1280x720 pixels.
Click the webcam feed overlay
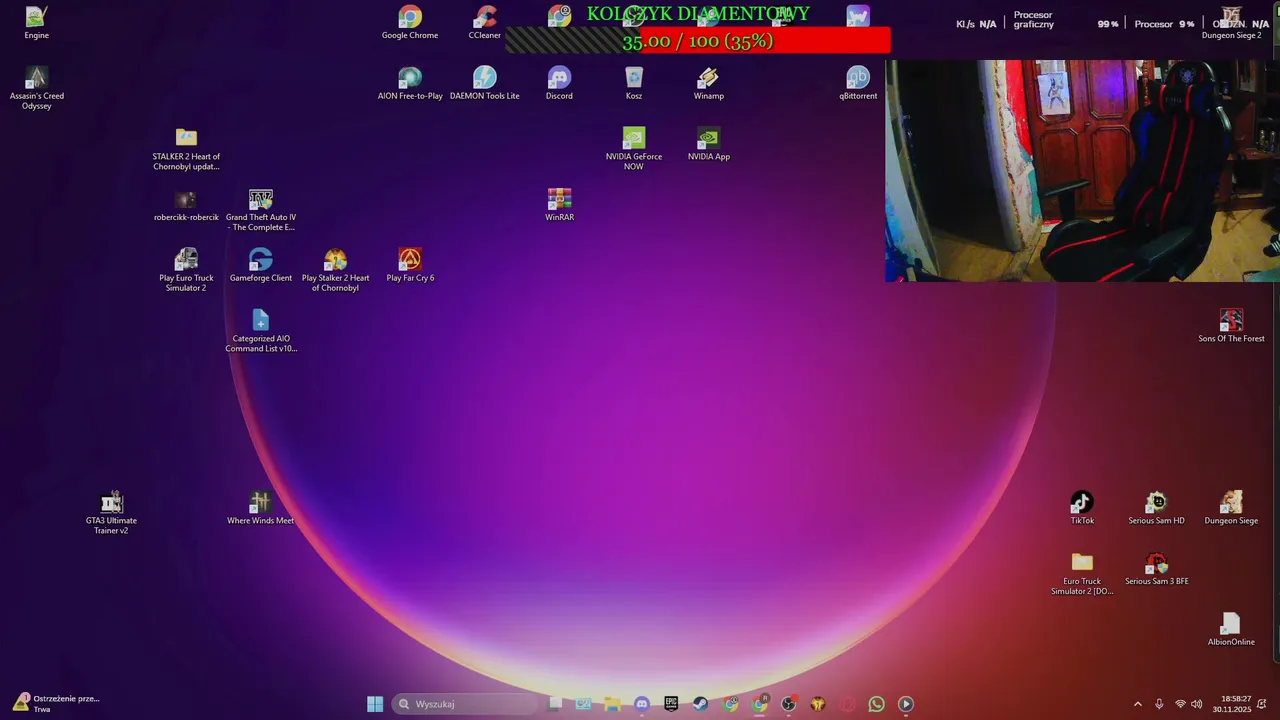1082,171
